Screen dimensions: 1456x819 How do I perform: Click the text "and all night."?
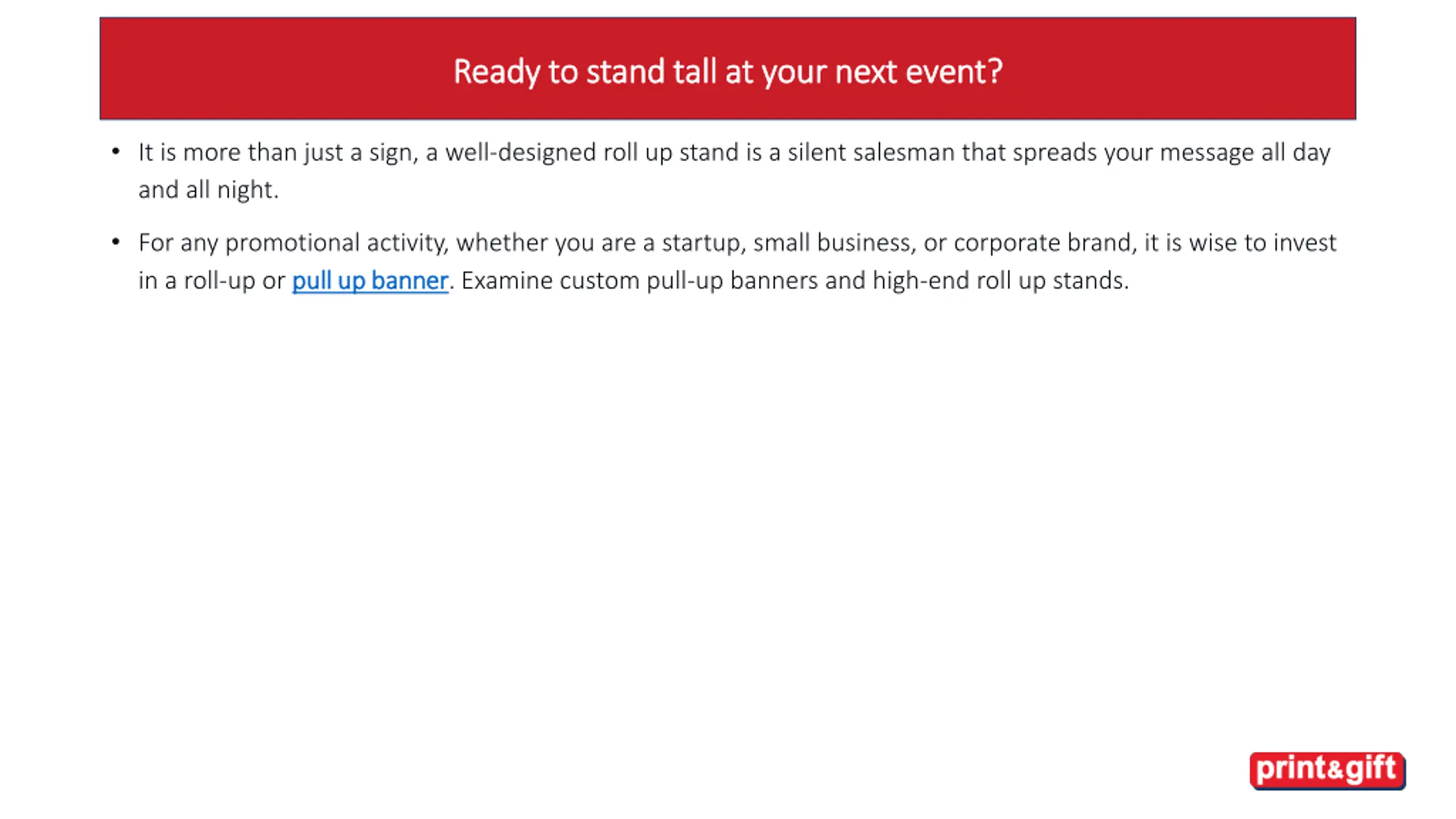(x=209, y=190)
